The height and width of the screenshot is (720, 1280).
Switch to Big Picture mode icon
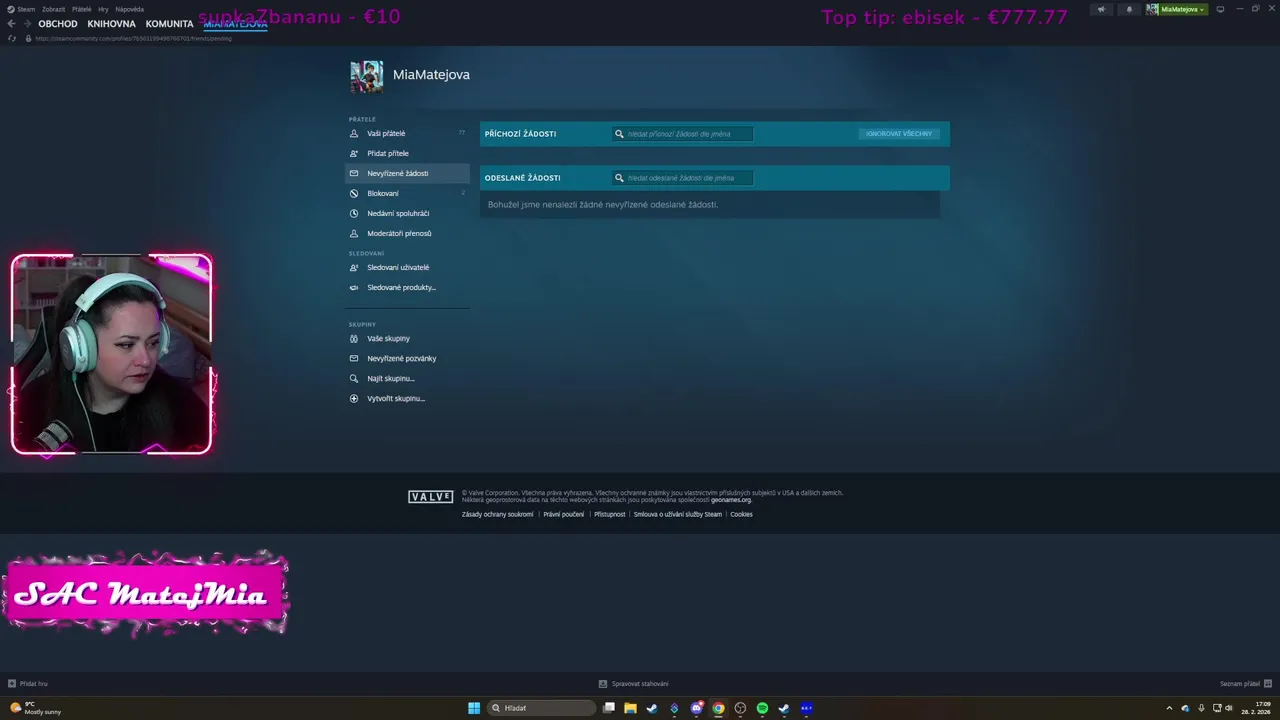[1220, 9]
